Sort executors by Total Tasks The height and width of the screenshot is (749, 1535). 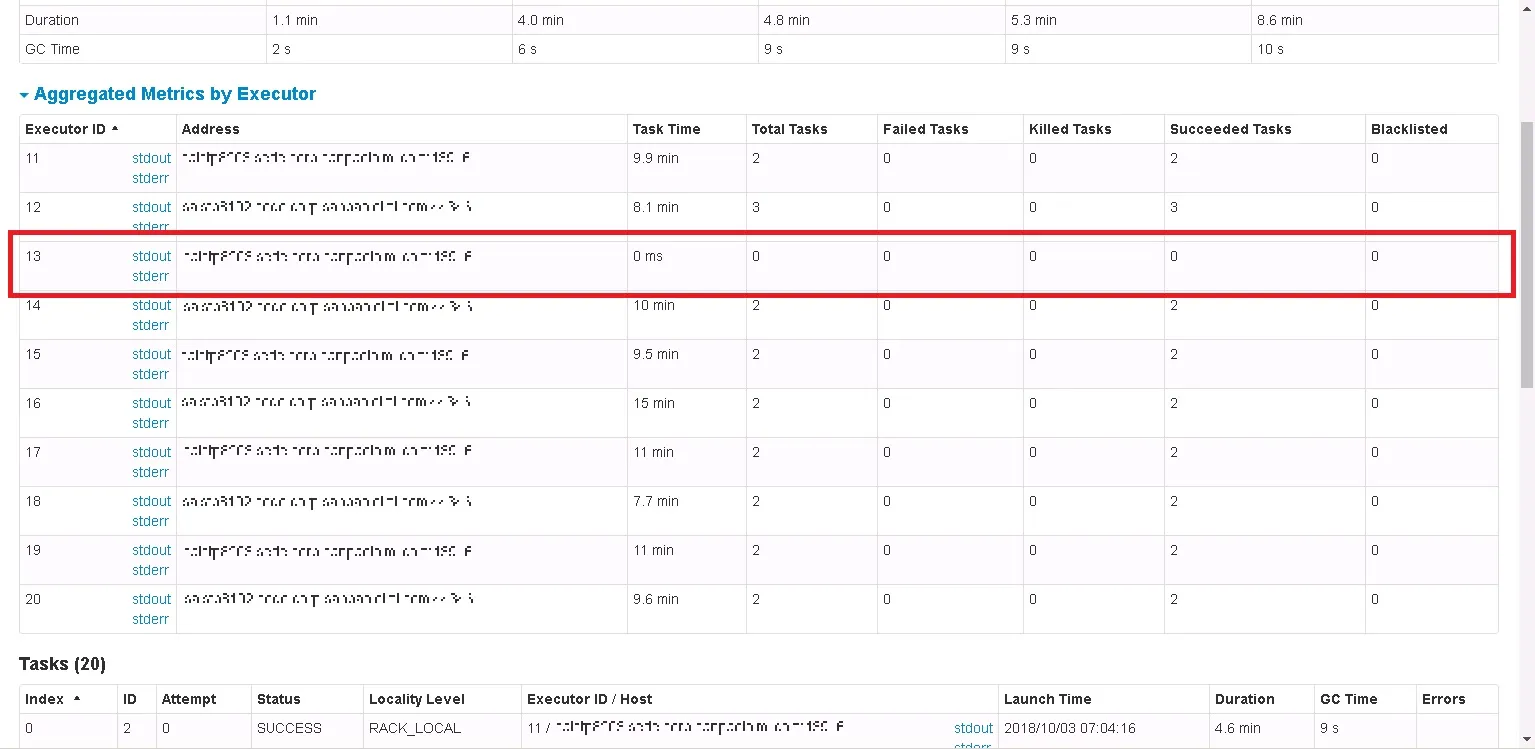click(x=789, y=129)
